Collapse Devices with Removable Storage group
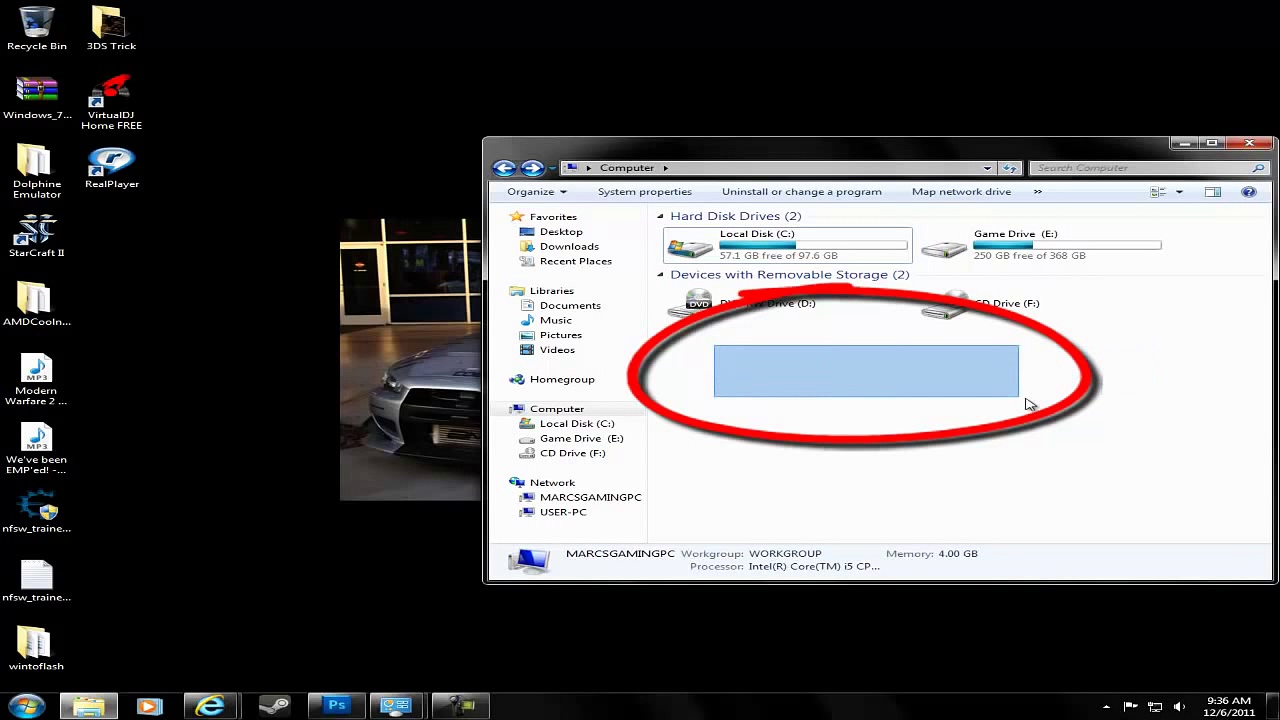 (x=660, y=275)
